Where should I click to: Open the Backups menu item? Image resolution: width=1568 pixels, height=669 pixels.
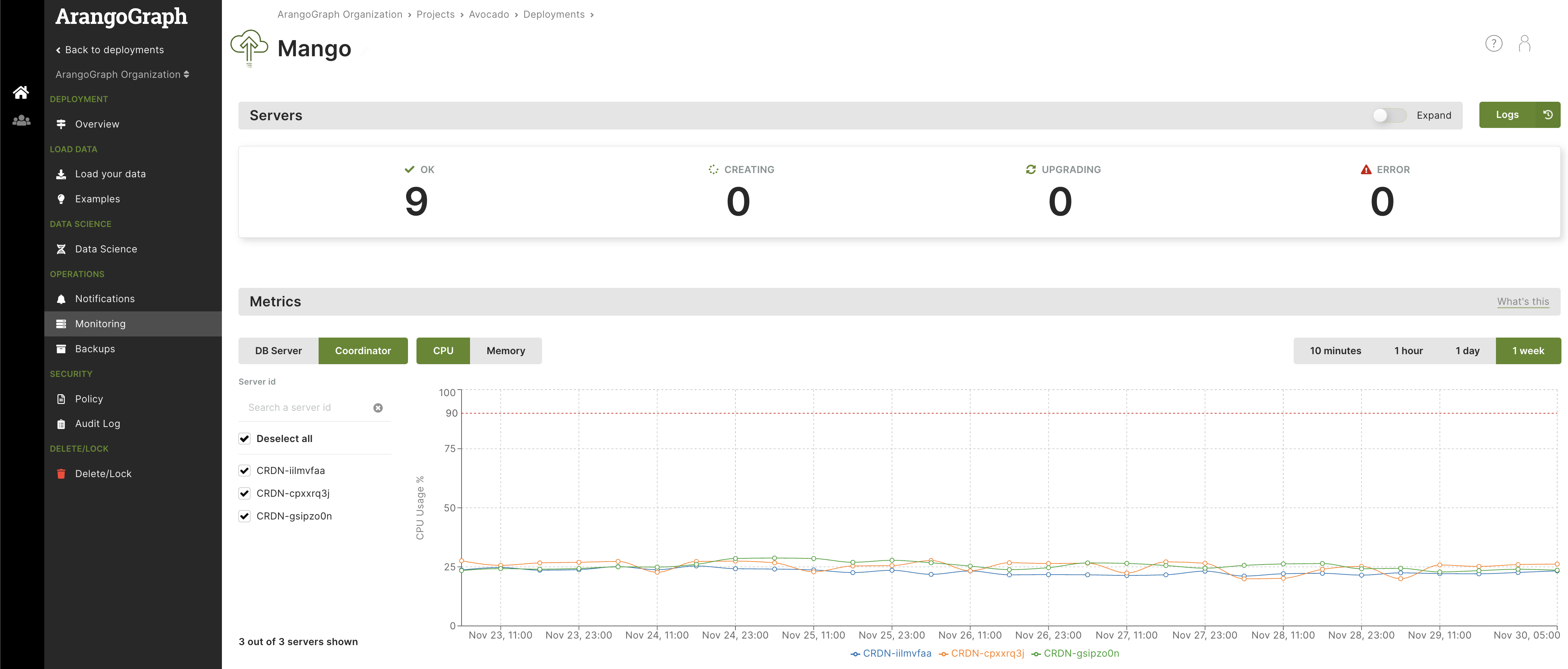[133, 349]
